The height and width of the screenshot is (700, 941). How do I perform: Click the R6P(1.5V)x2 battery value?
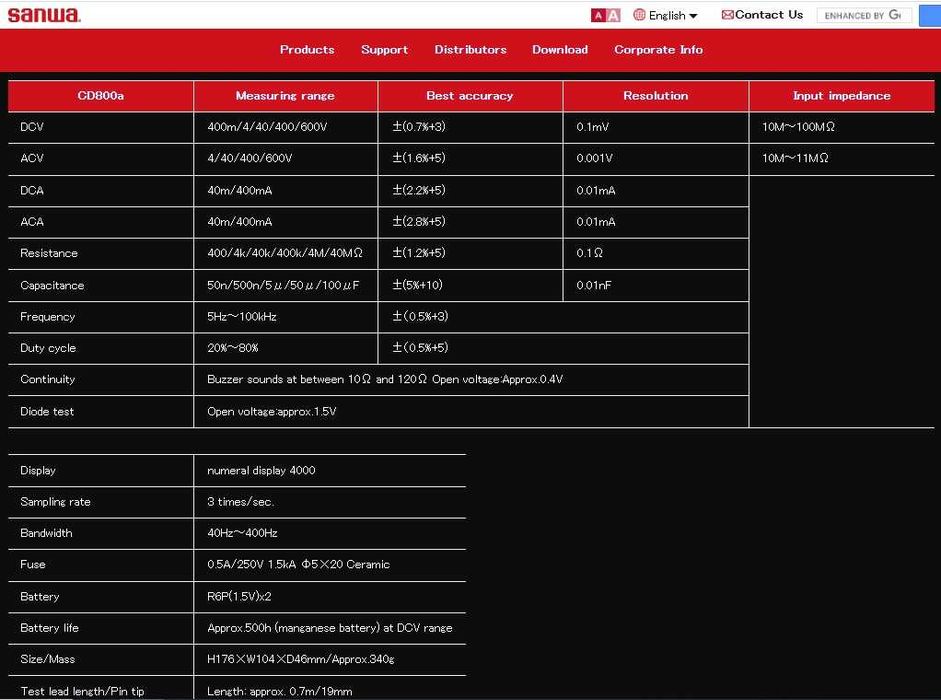pos(239,597)
